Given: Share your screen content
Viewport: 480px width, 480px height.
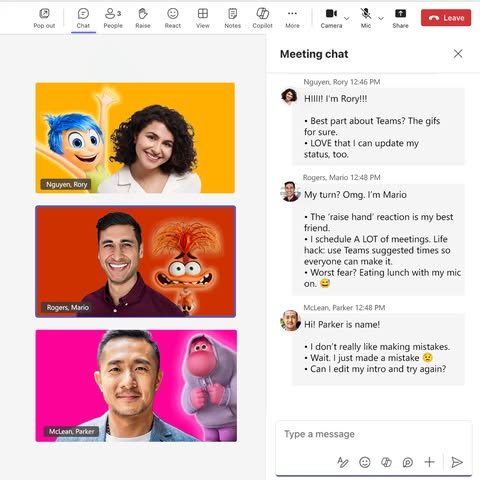Looking at the screenshot, I should click(x=400, y=18).
